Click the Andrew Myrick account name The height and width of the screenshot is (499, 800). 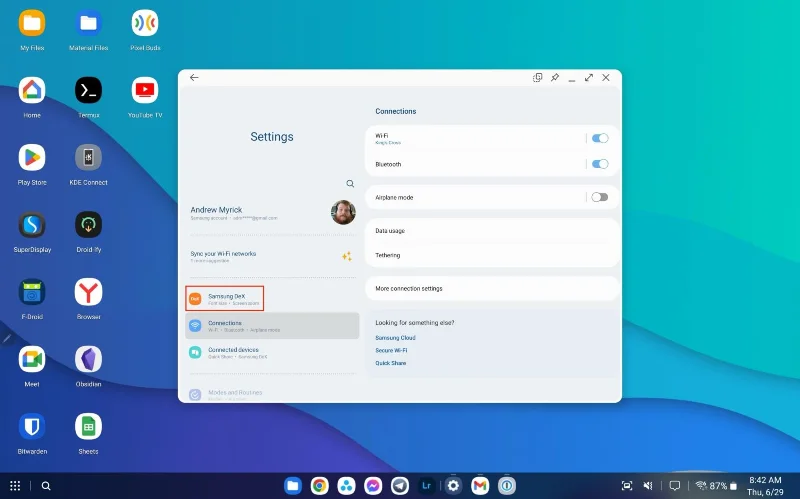(216, 210)
